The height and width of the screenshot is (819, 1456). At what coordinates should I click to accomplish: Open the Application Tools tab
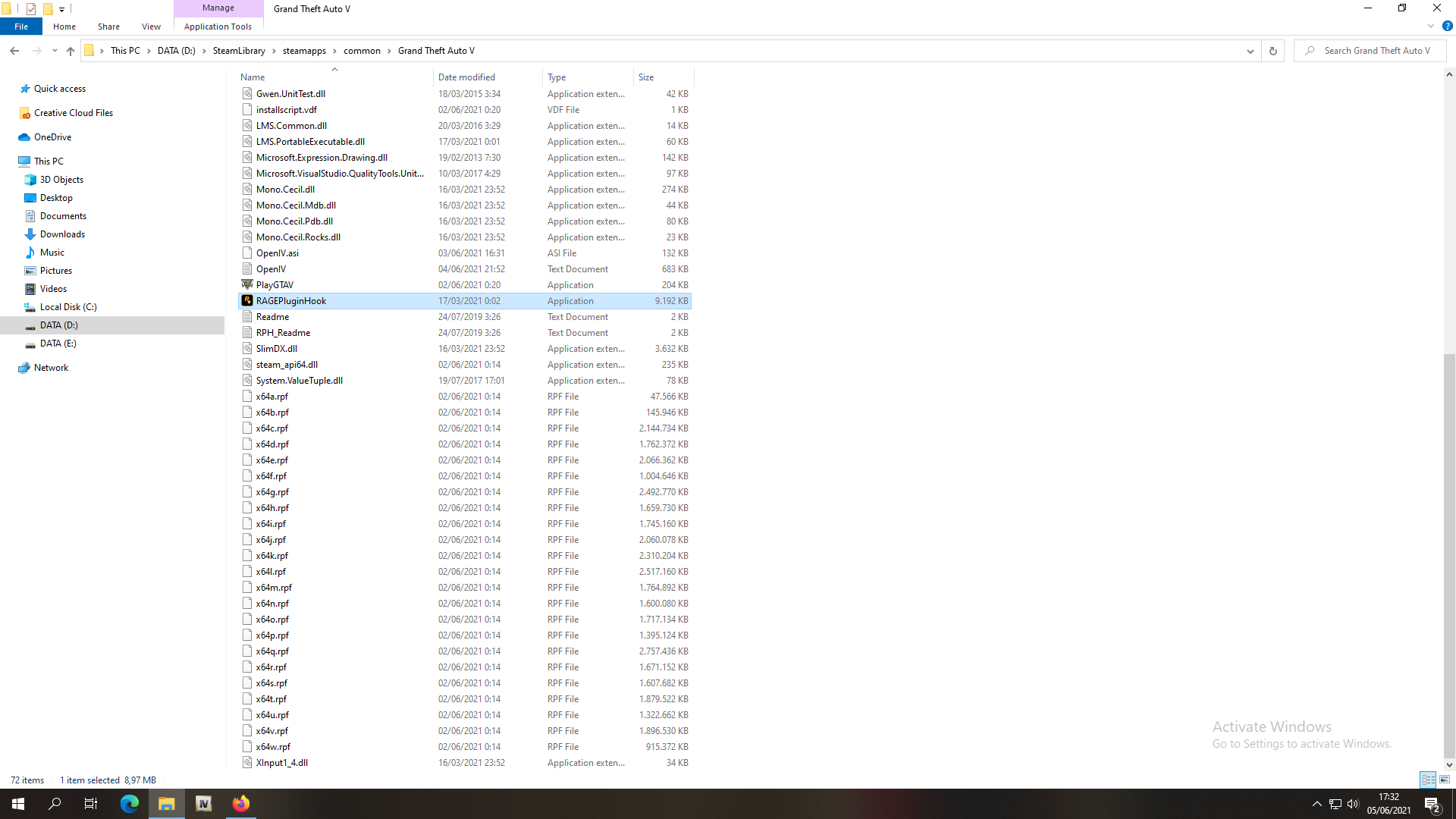tap(218, 27)
